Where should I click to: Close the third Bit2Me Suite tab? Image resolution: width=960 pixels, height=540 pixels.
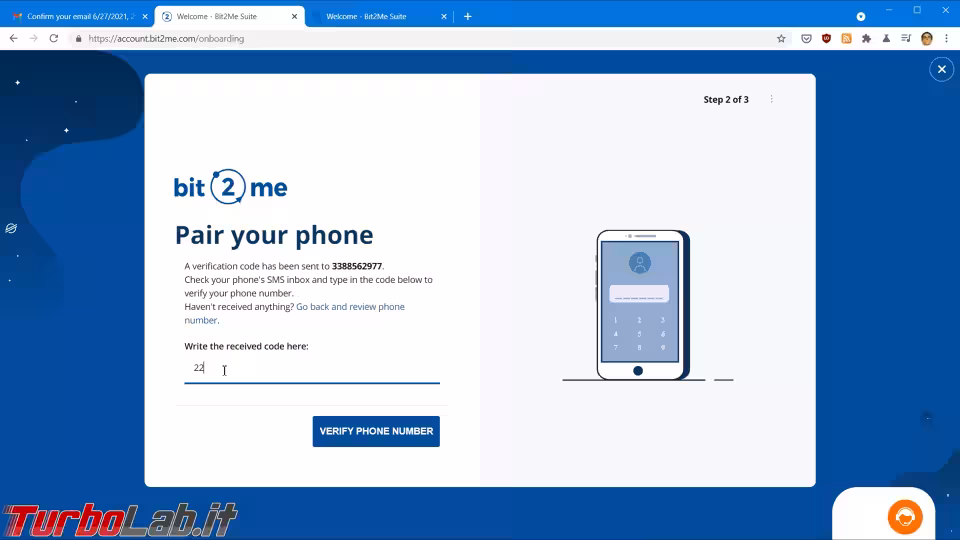pyautogui.click(x=444, y=17)
